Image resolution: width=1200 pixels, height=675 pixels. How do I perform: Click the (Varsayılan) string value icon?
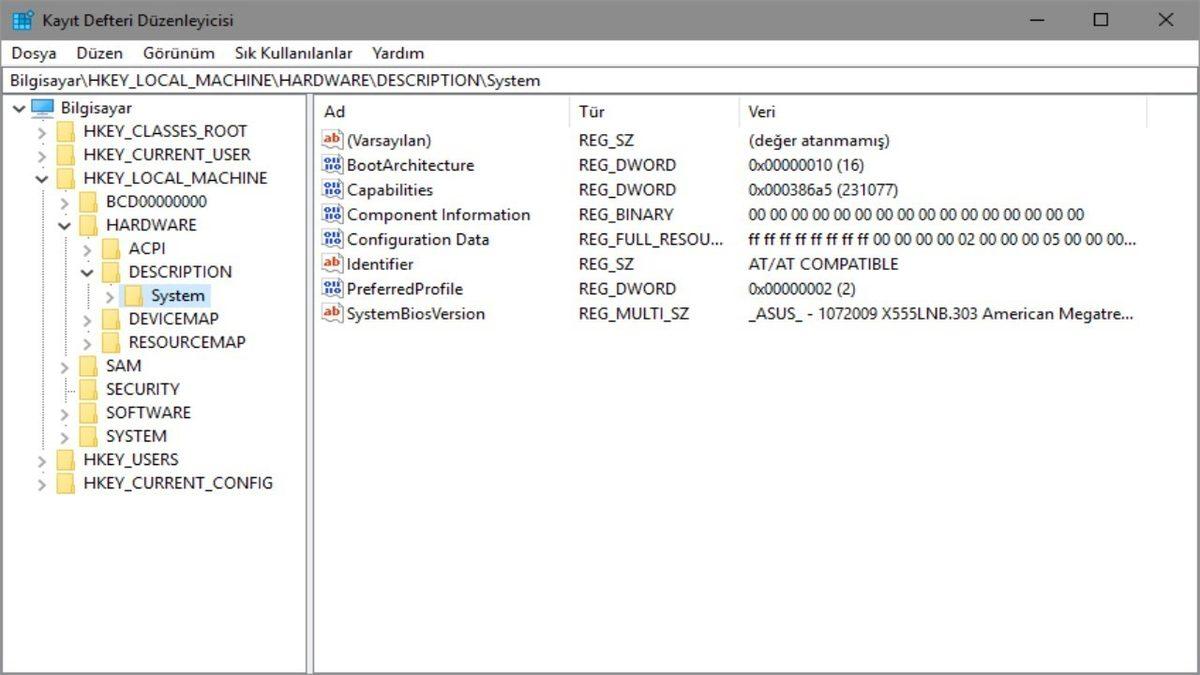tap(331, 140)
